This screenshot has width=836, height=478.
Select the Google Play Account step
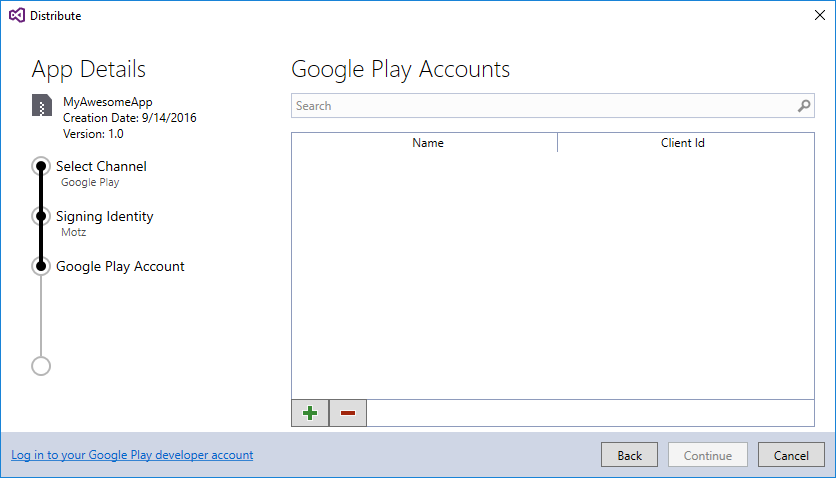click(x=120, y=266)
